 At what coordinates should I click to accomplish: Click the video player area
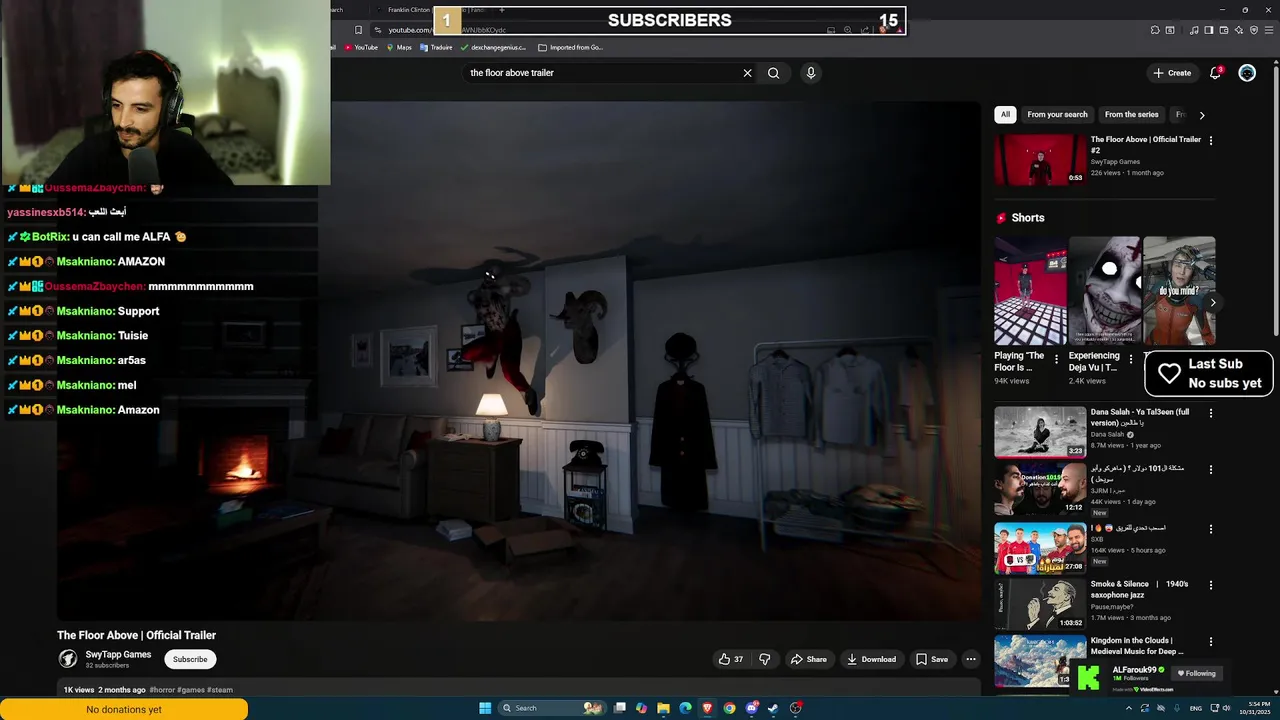[519, 361]
